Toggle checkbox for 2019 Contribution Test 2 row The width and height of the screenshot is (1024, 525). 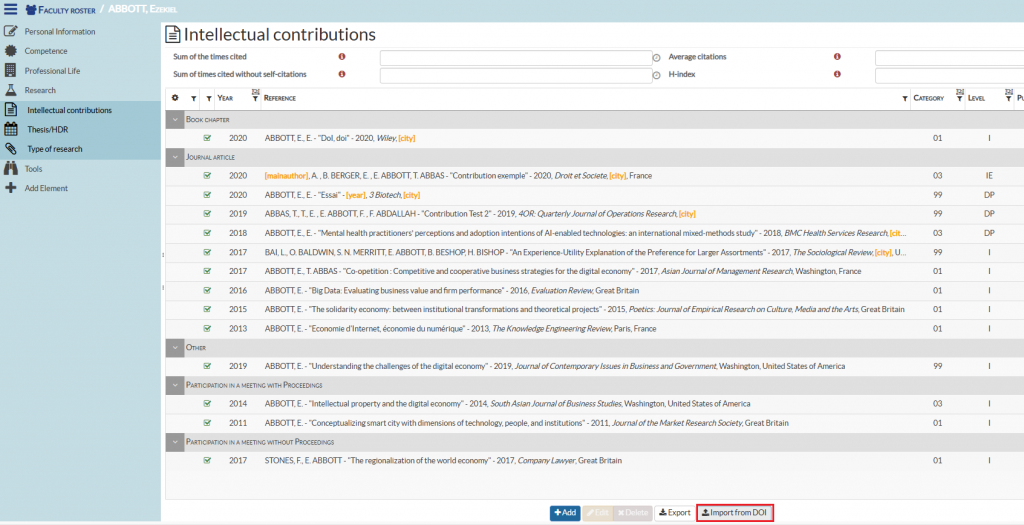207,213
